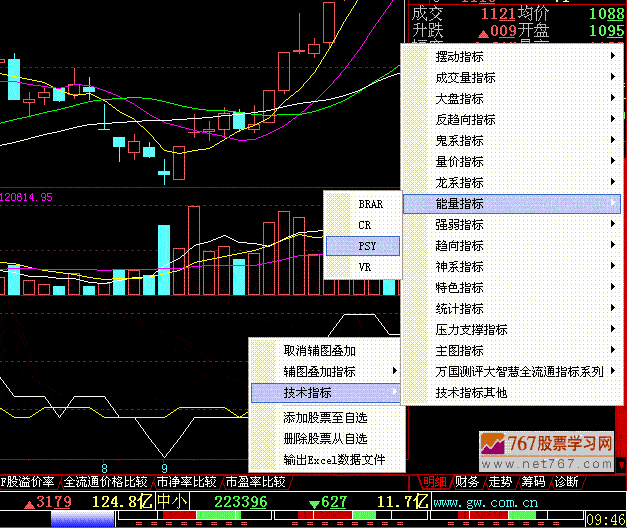Switch to the 诊断 tab
The height and width of the screenshot is (528, 627).
point(567,482)
